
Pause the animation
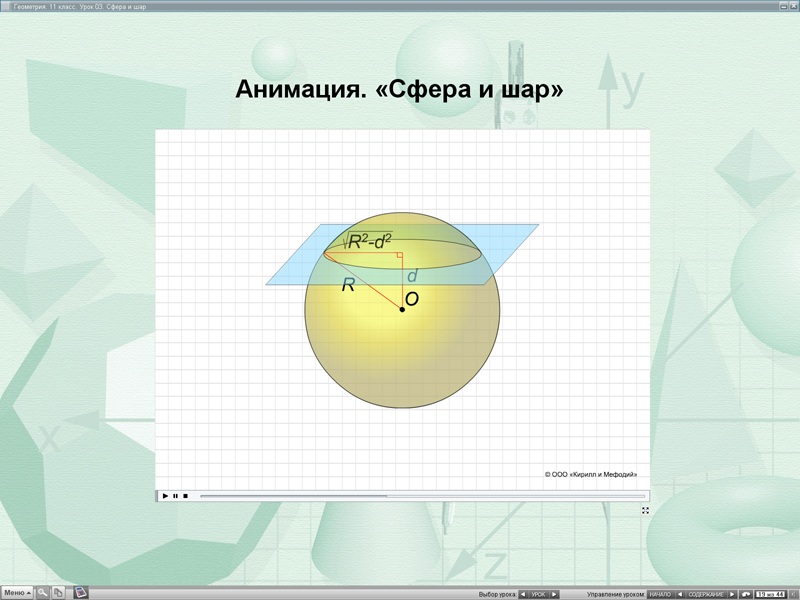[175, 496]
